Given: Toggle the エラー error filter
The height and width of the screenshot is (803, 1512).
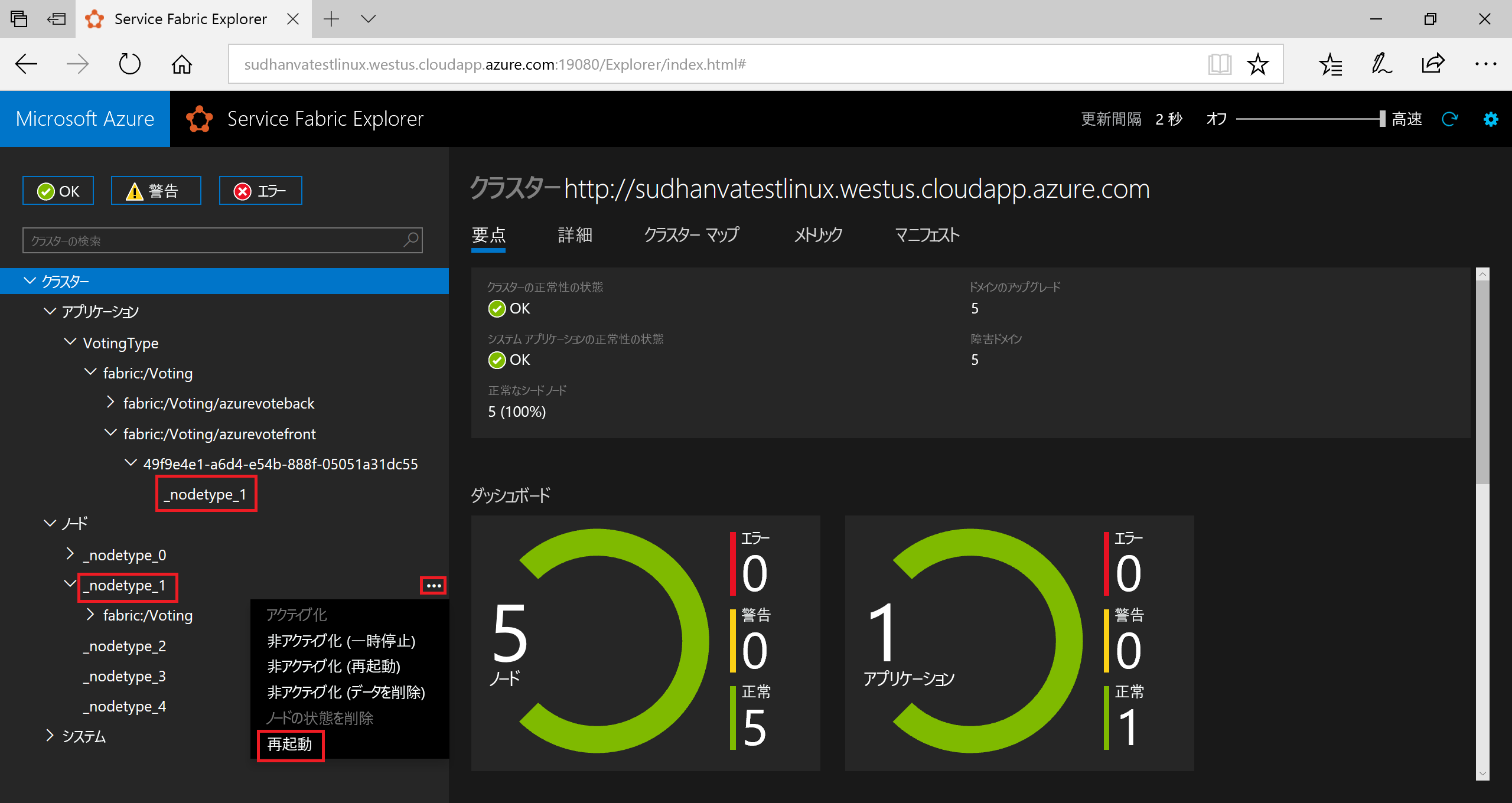Looking at the screenshot, I should (260, 191).
